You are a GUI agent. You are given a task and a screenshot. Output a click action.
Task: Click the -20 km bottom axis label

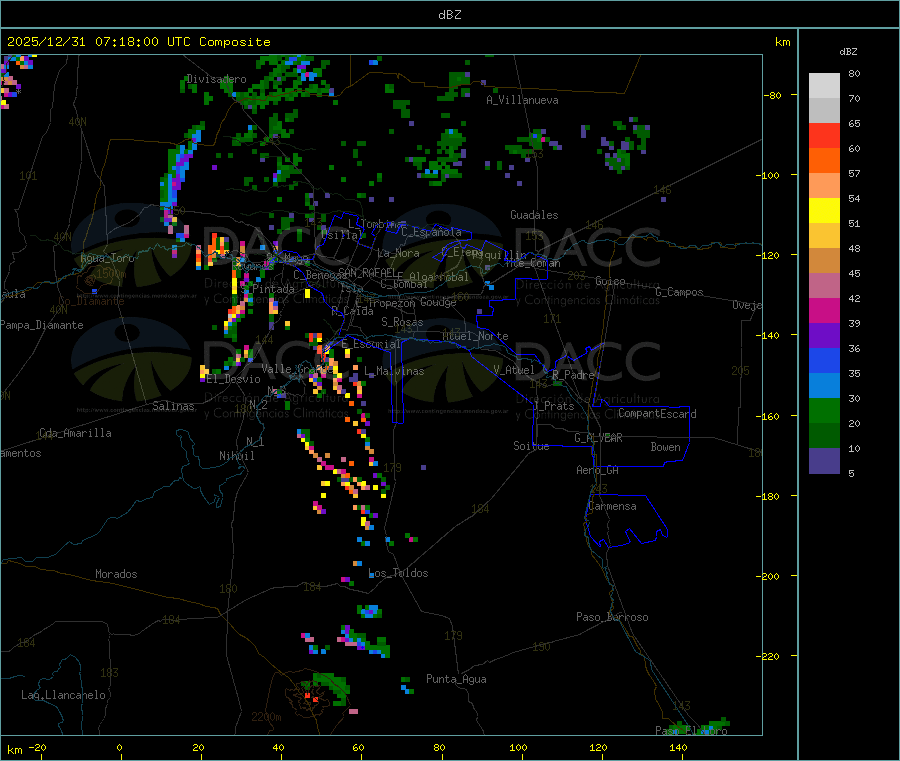(x=37, y=747)
